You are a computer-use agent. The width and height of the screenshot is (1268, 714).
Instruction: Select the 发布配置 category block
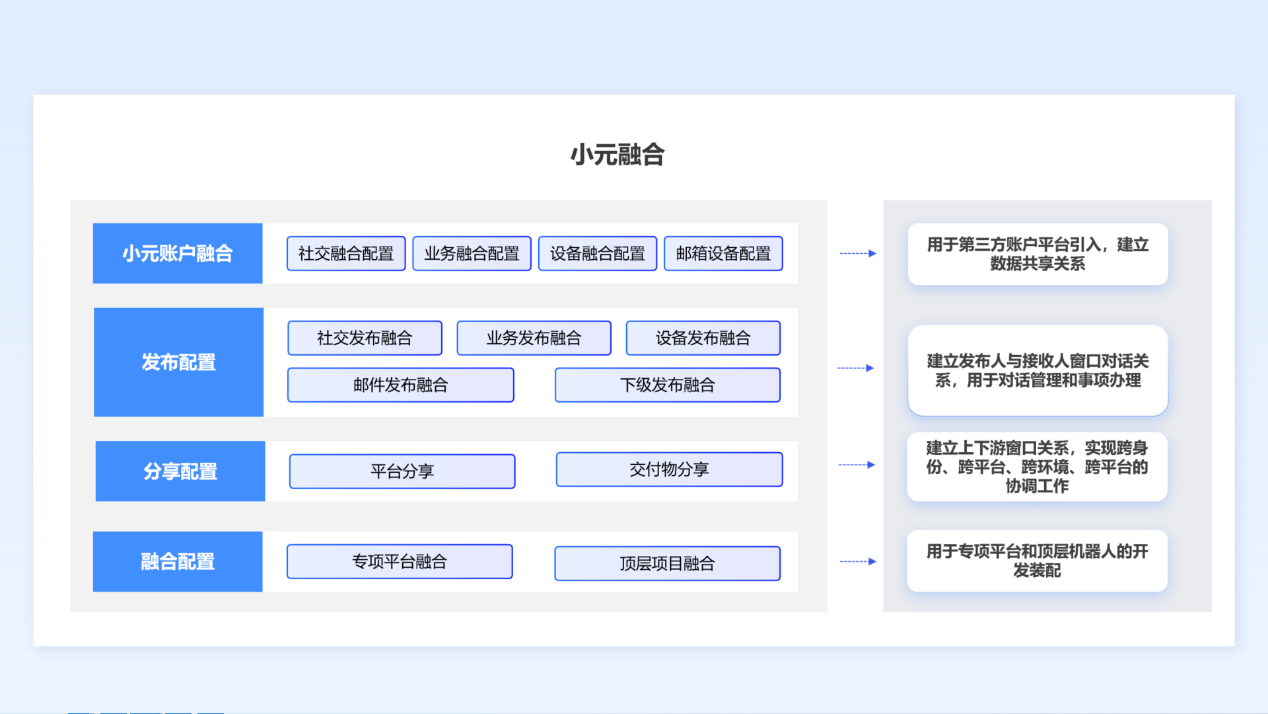[179, 362]
